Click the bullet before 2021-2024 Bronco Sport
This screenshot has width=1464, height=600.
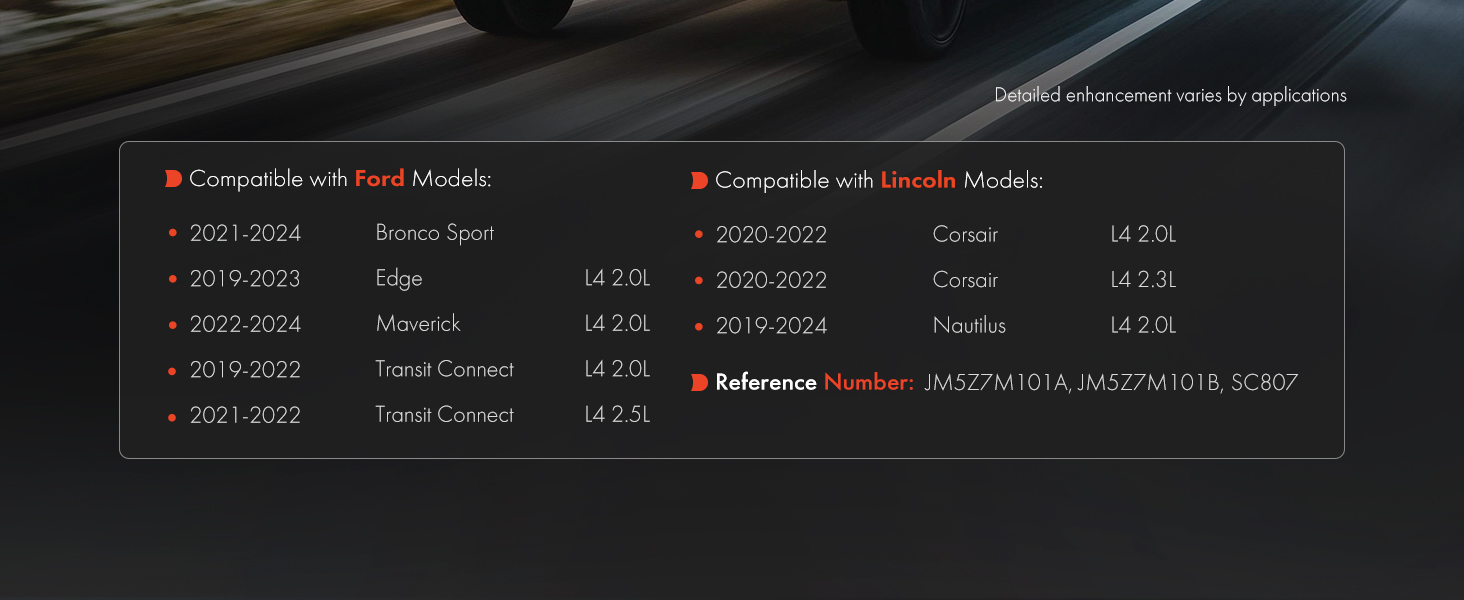coord(173,233)
